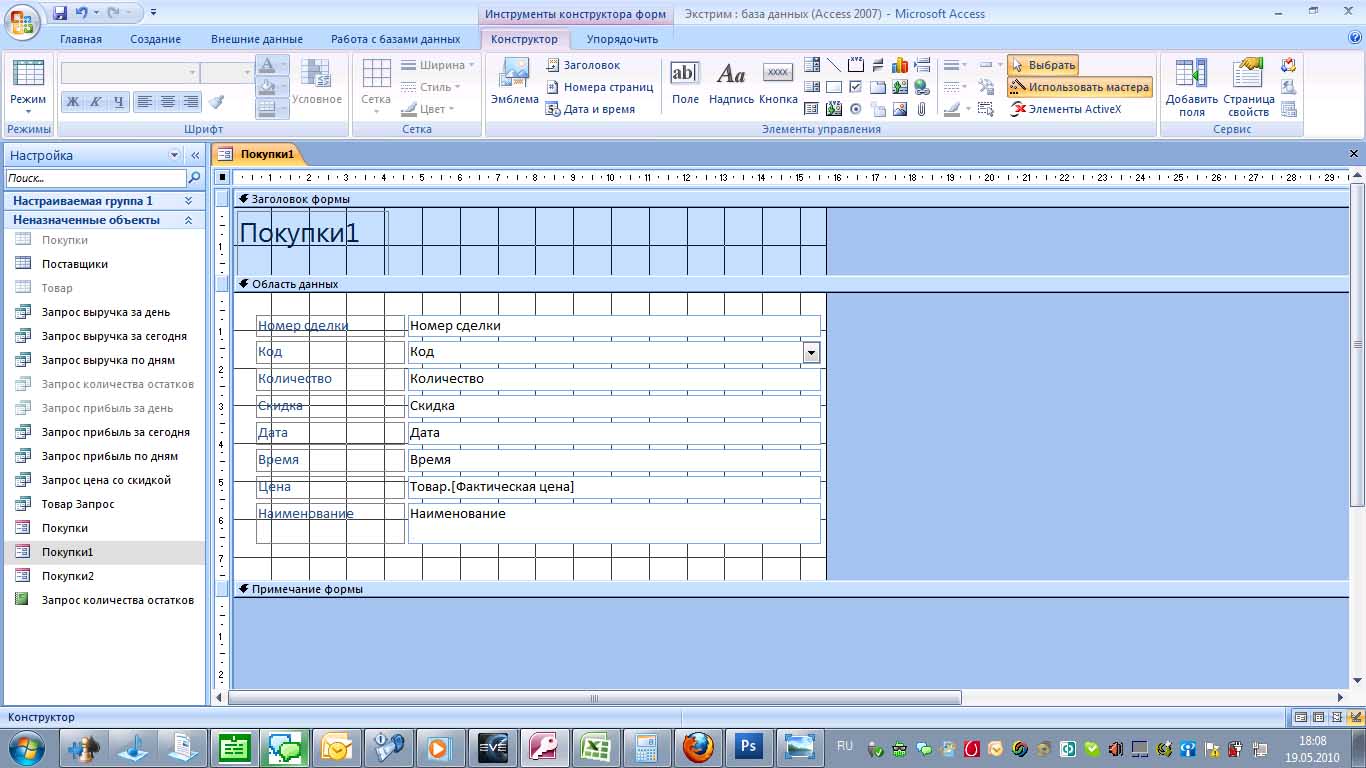Select the Наименование text box on form

[x=614, y=523]
